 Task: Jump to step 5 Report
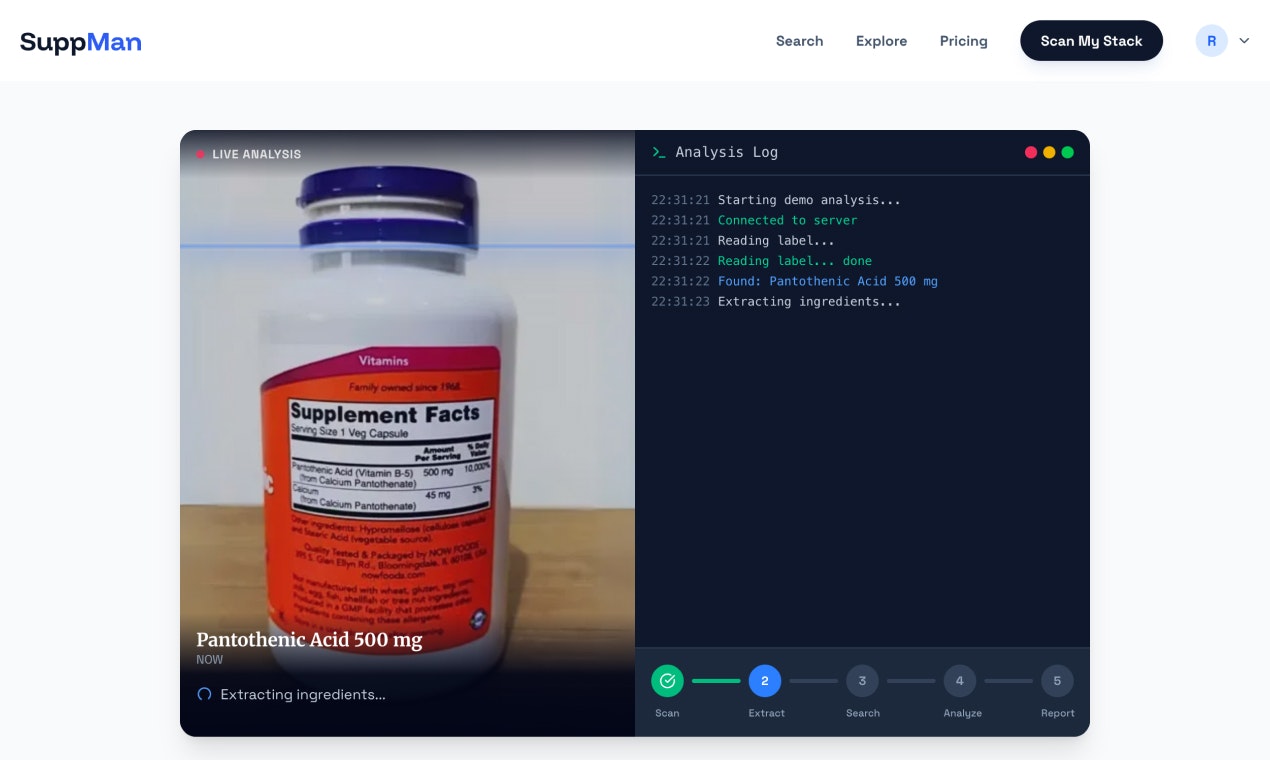click(1057, 681)
